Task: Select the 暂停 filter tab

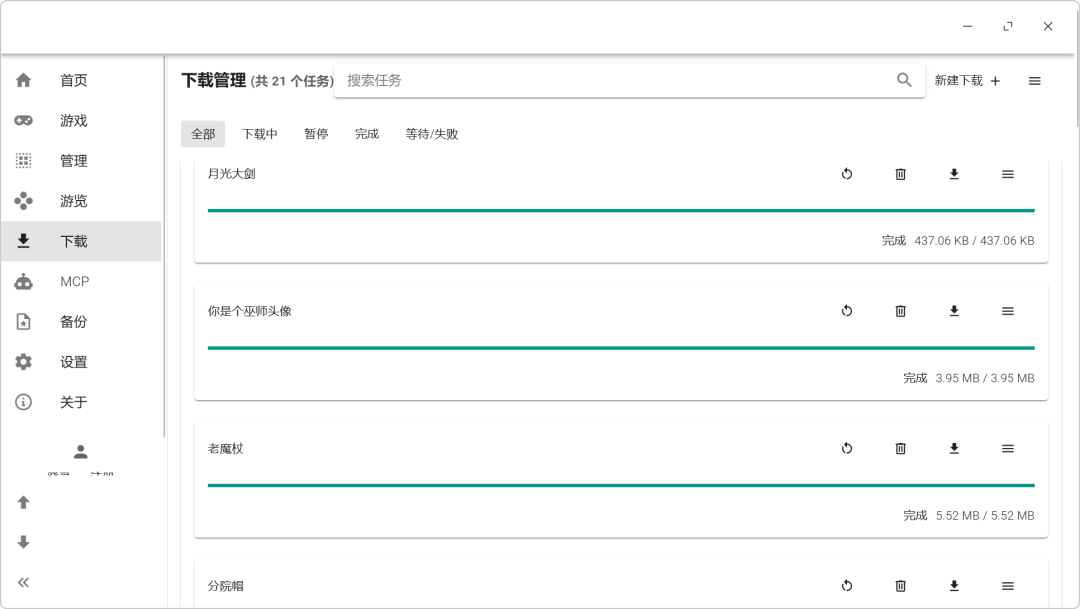Action: (x=316, y=134)
